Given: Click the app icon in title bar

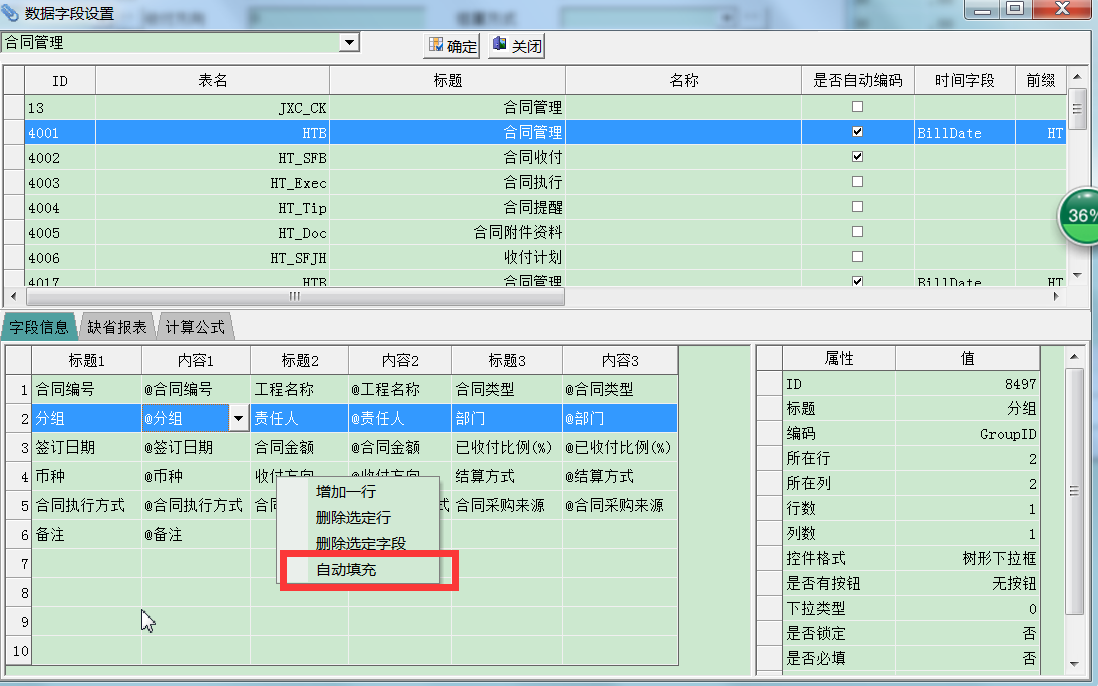Looking at the screenshot, I should (11, 13).
